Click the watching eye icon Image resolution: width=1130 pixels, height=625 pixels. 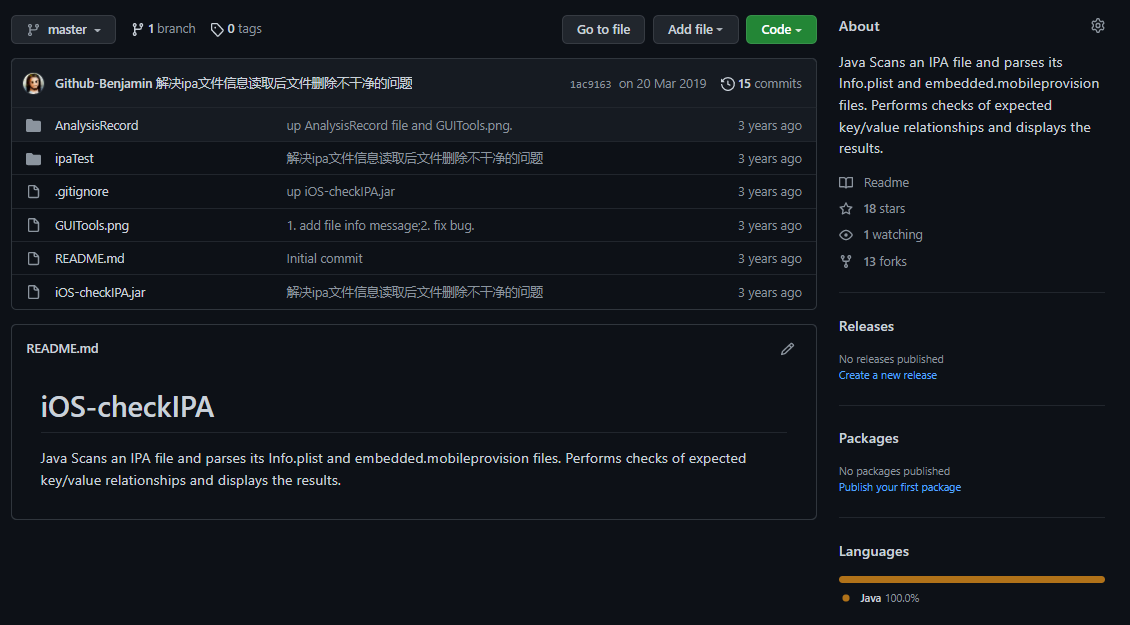pyautogui.click(x=846, y=234)
